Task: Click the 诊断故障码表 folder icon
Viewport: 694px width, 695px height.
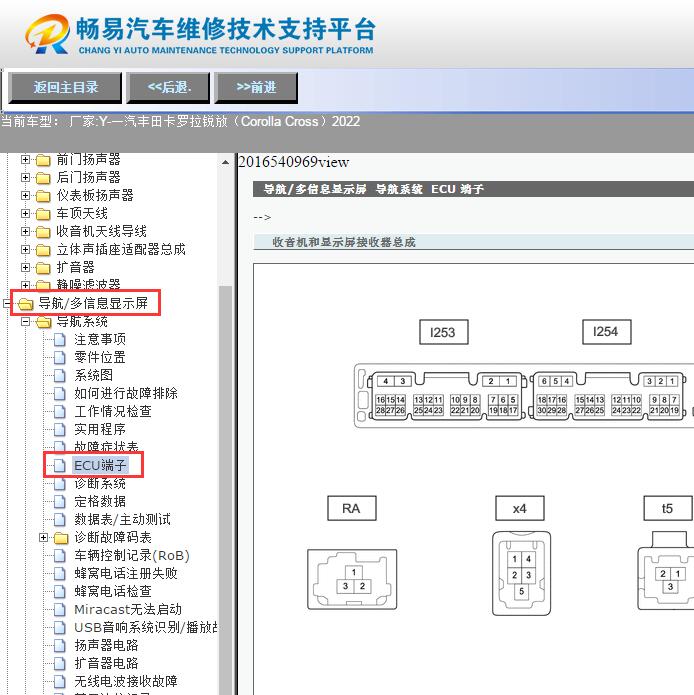Action: (61, 538)
